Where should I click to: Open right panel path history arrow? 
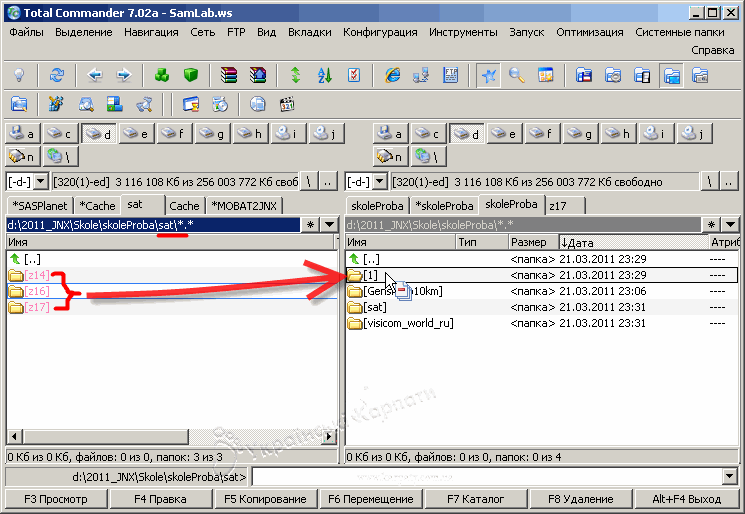tap(730, 224)
